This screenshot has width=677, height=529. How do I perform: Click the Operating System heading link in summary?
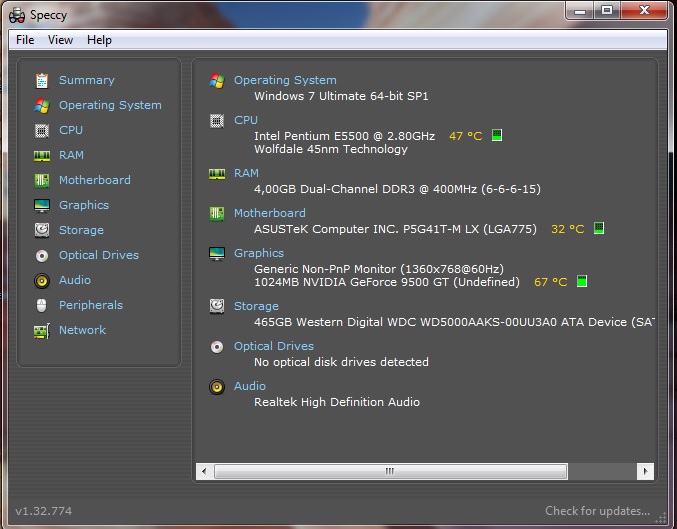tap(285, 80)
